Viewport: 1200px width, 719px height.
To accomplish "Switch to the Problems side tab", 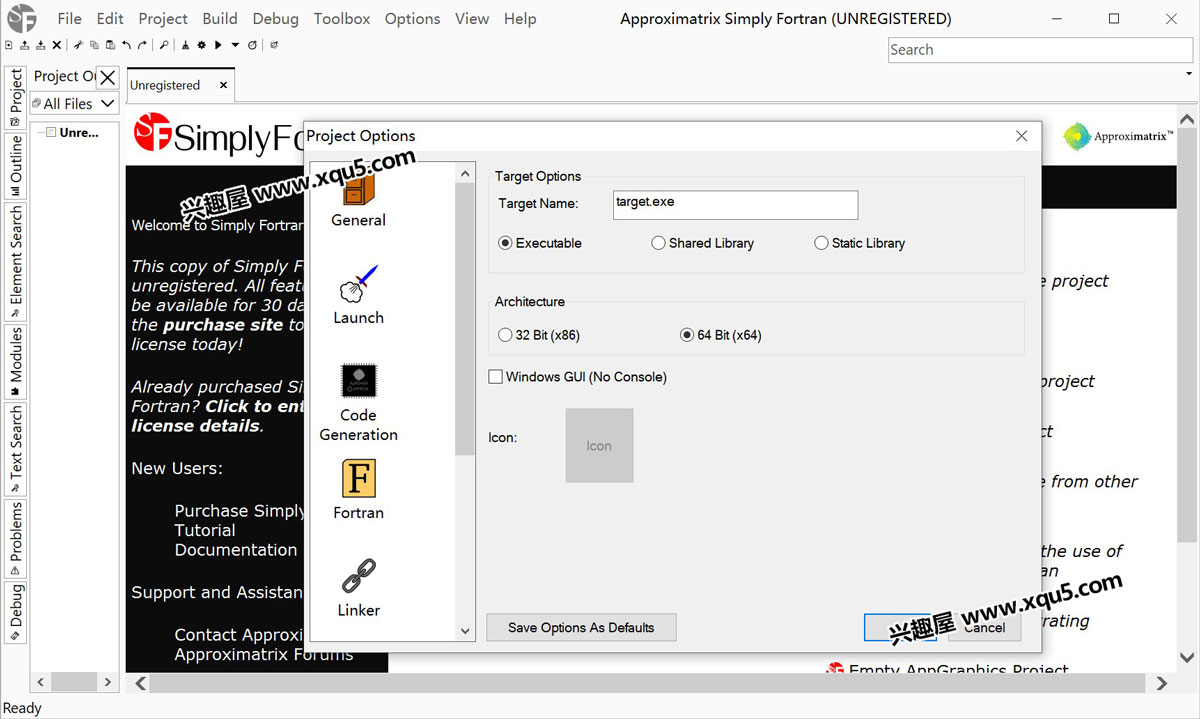I will (x=16, y=537).
